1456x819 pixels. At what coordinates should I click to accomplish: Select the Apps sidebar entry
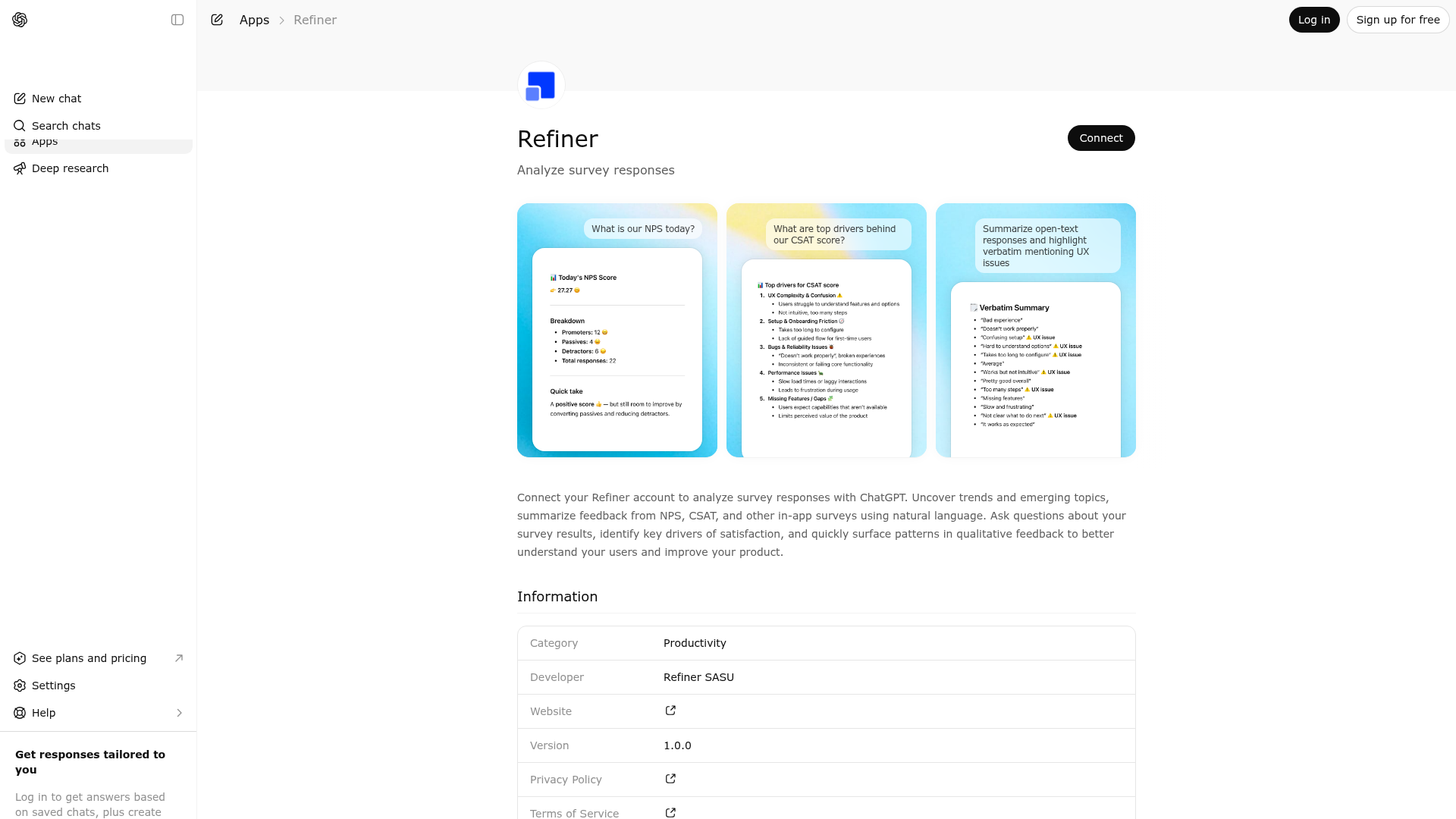pos(99,146)
